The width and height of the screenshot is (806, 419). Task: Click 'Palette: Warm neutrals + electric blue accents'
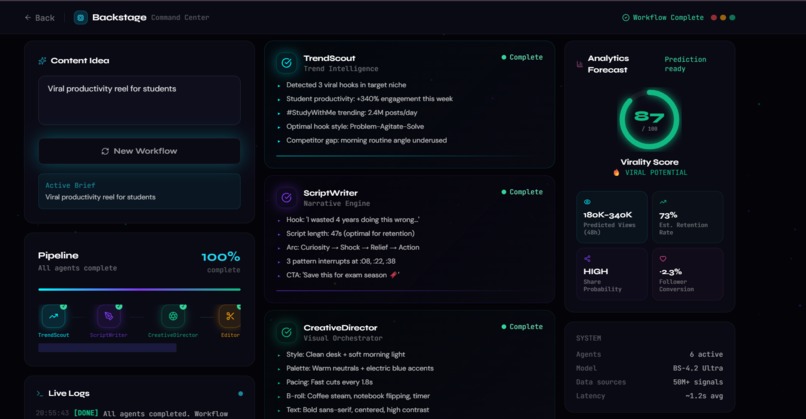360,368
